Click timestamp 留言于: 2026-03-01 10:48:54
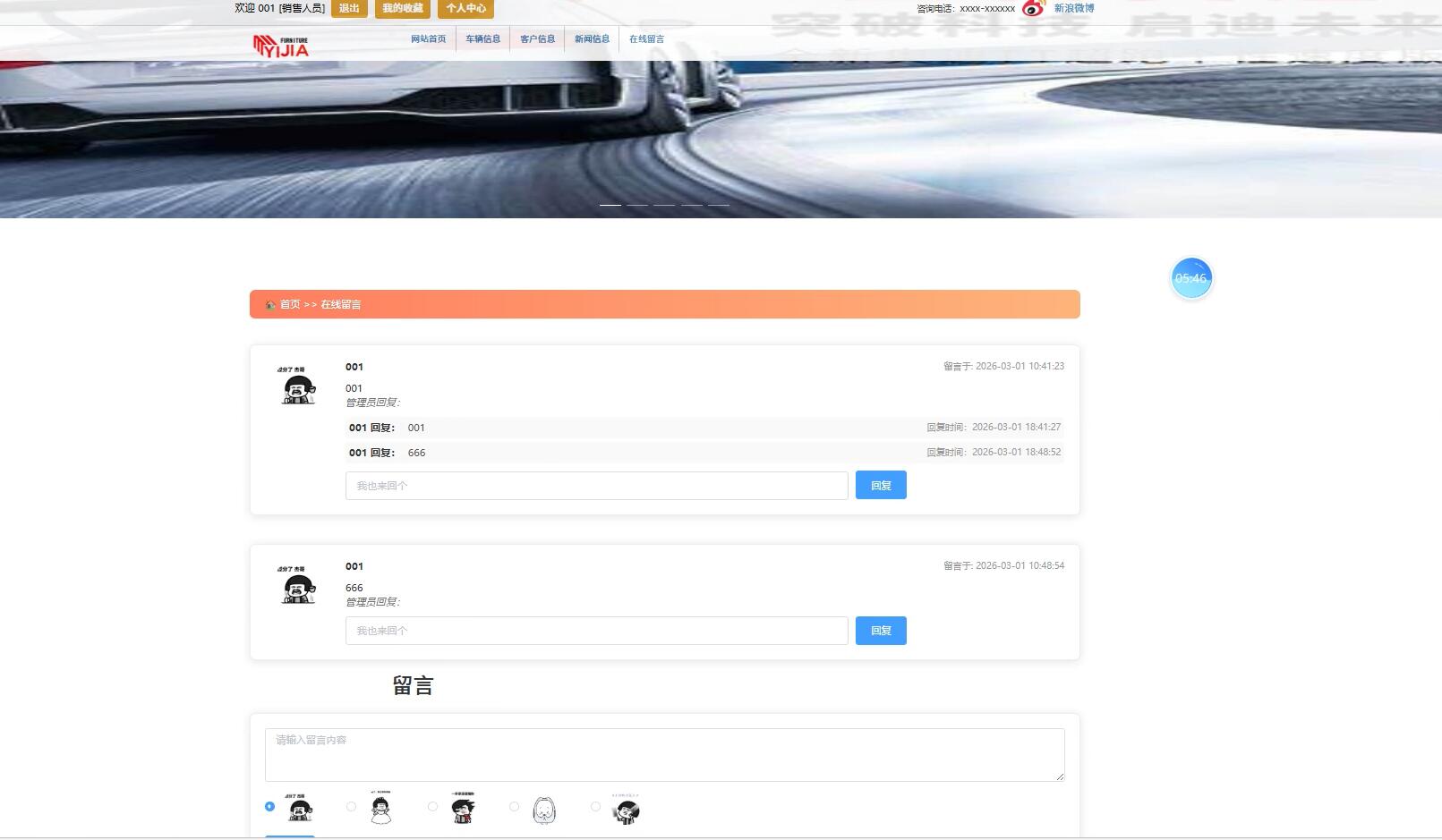Viewport: 1442px width, 840px height. coord(1003,566)
